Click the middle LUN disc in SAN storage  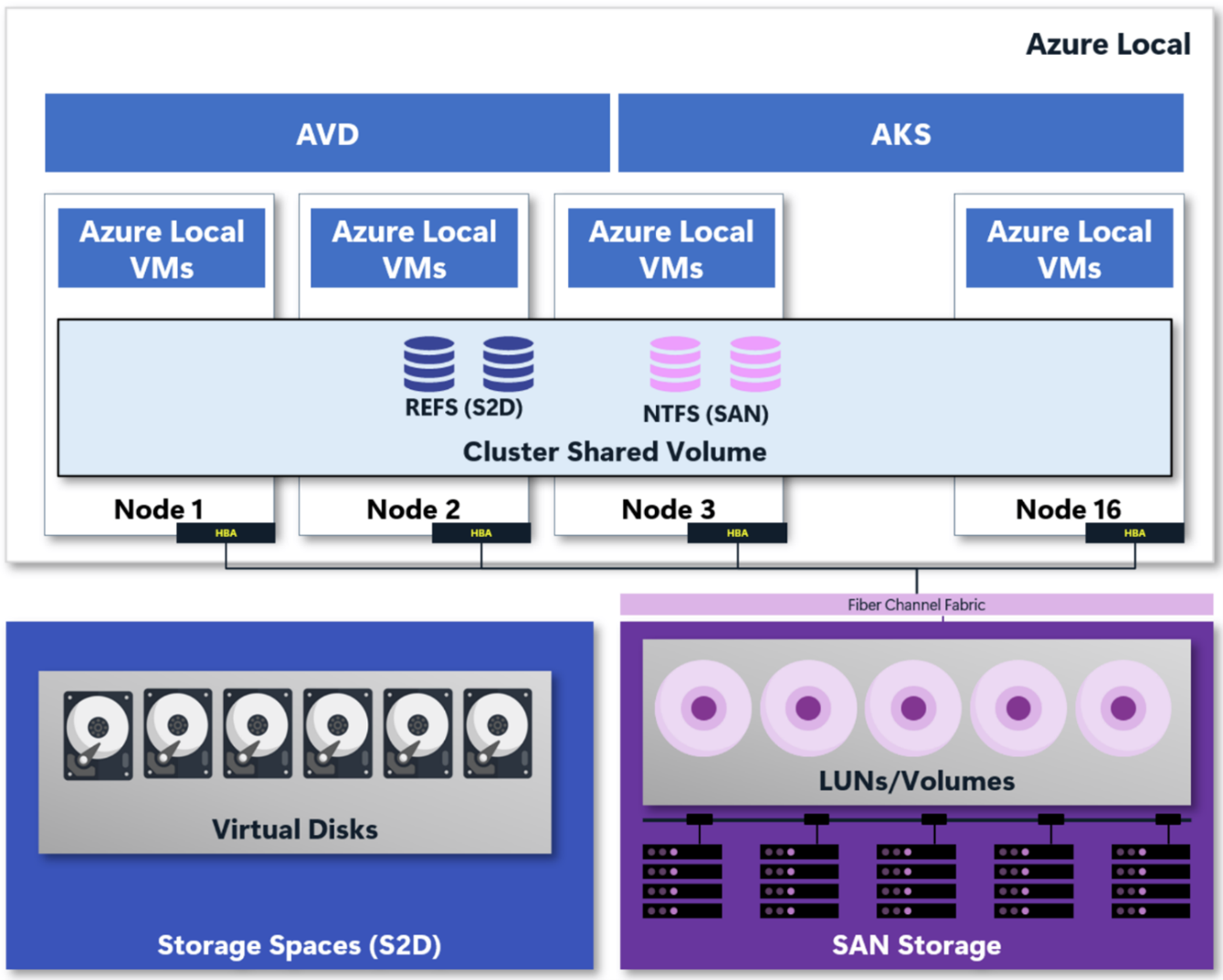pos(913,708)
